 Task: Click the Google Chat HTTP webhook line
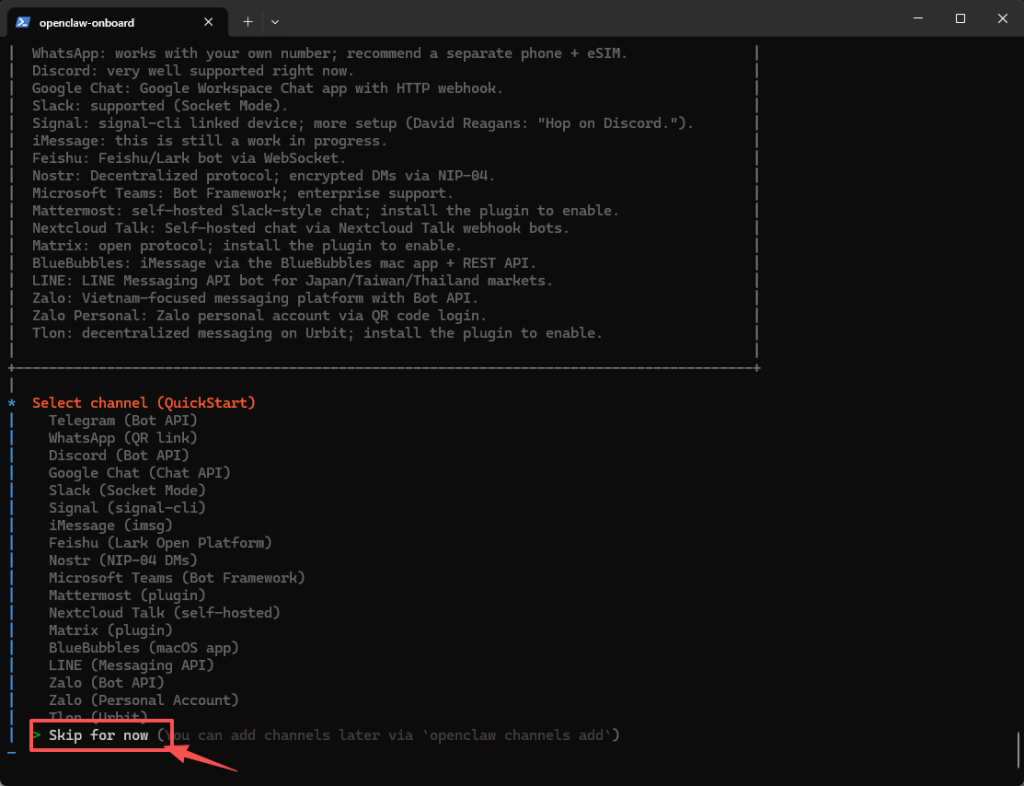pyautogui.click(x=268, y=88)
